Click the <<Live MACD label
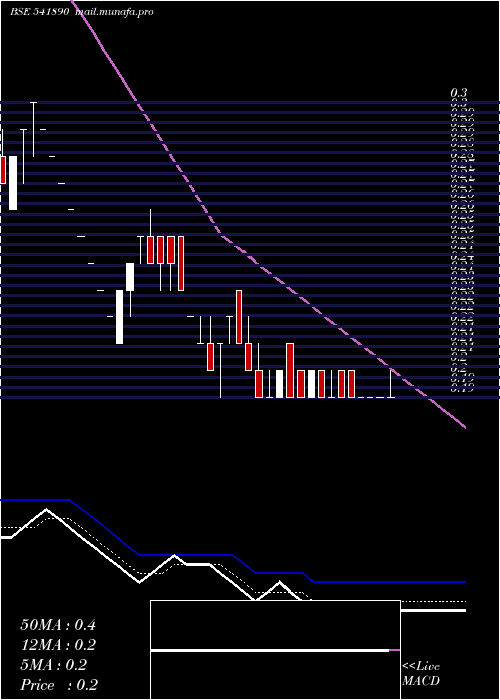Viewport: 500px width, 700px height. (421, 674)
